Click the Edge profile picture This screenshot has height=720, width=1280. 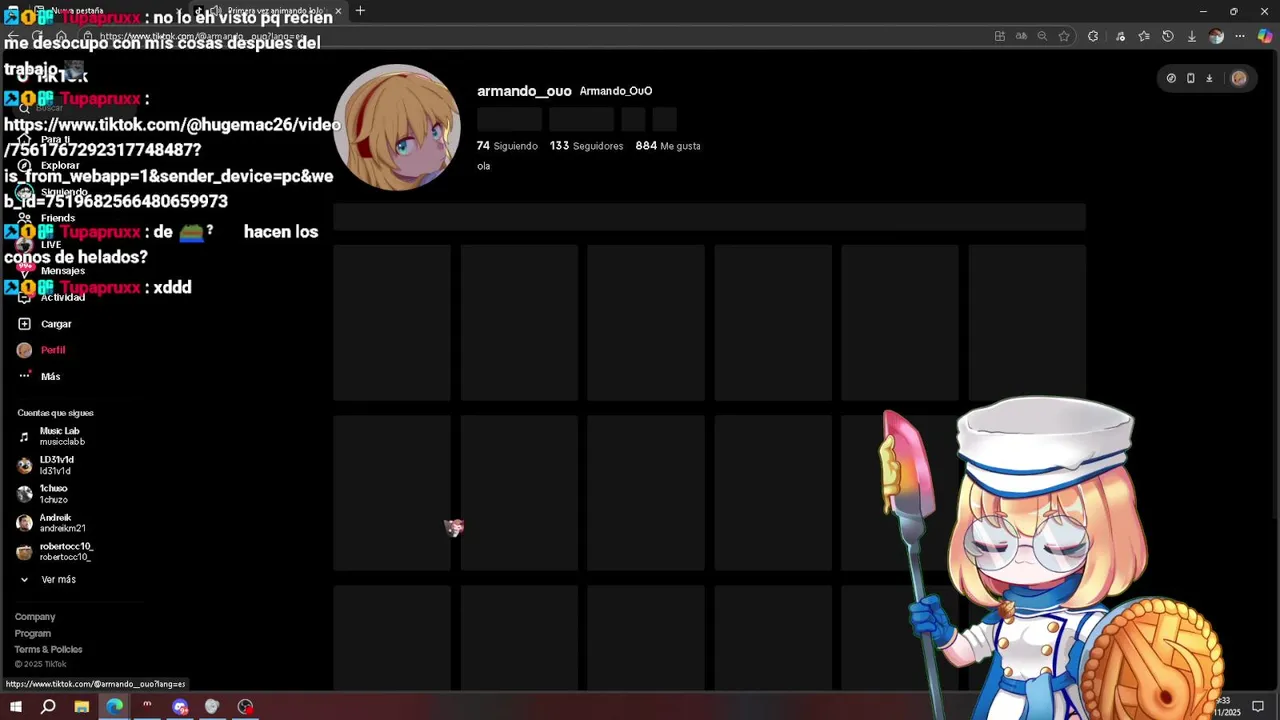(1216, 36)
